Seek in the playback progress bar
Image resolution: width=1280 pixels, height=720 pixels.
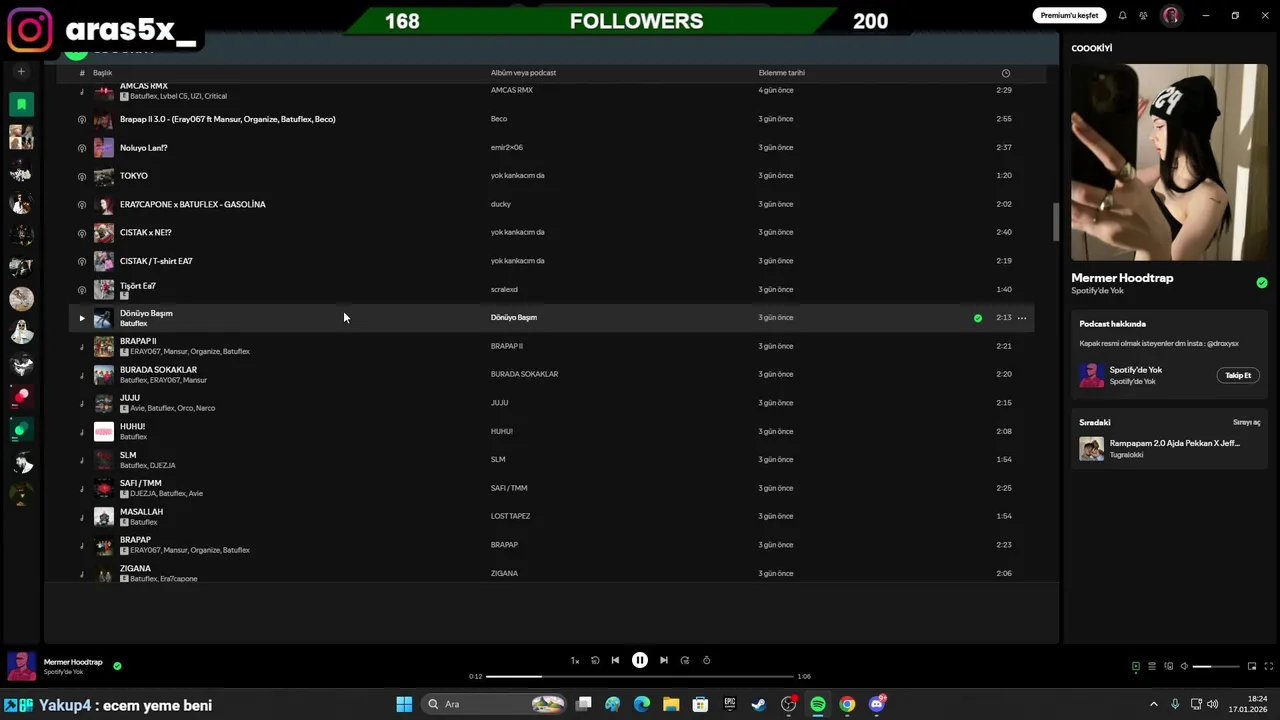pyautogui.click(x=640, y=676)
